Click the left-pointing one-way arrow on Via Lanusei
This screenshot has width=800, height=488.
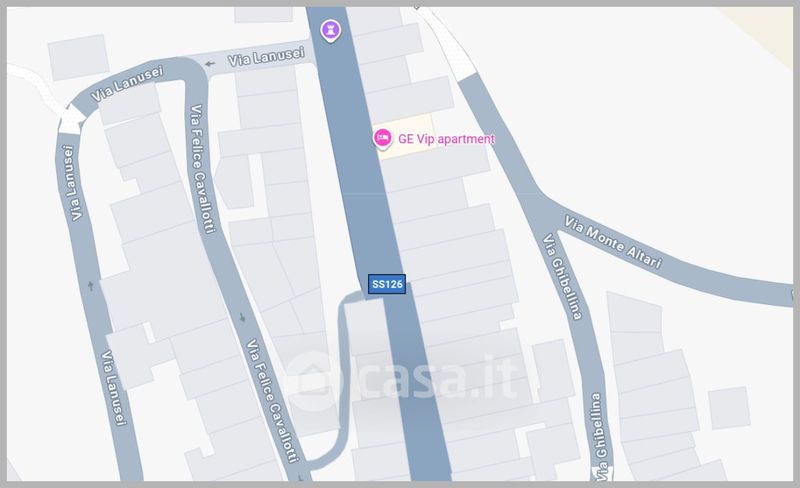[209, 64]
